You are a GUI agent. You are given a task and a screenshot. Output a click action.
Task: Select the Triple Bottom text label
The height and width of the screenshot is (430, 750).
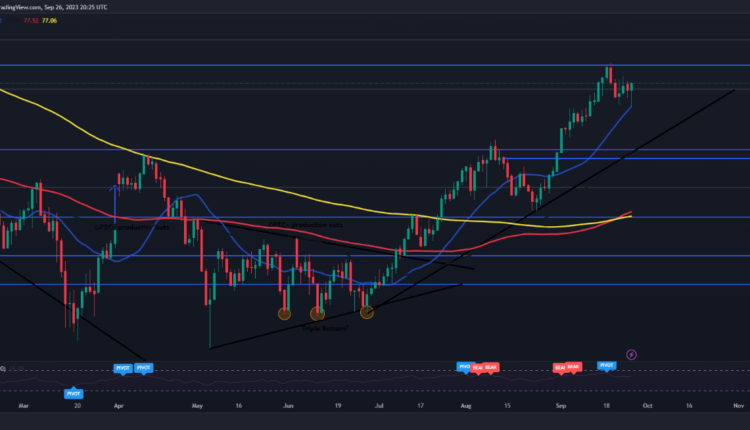[x=322, y=328]
